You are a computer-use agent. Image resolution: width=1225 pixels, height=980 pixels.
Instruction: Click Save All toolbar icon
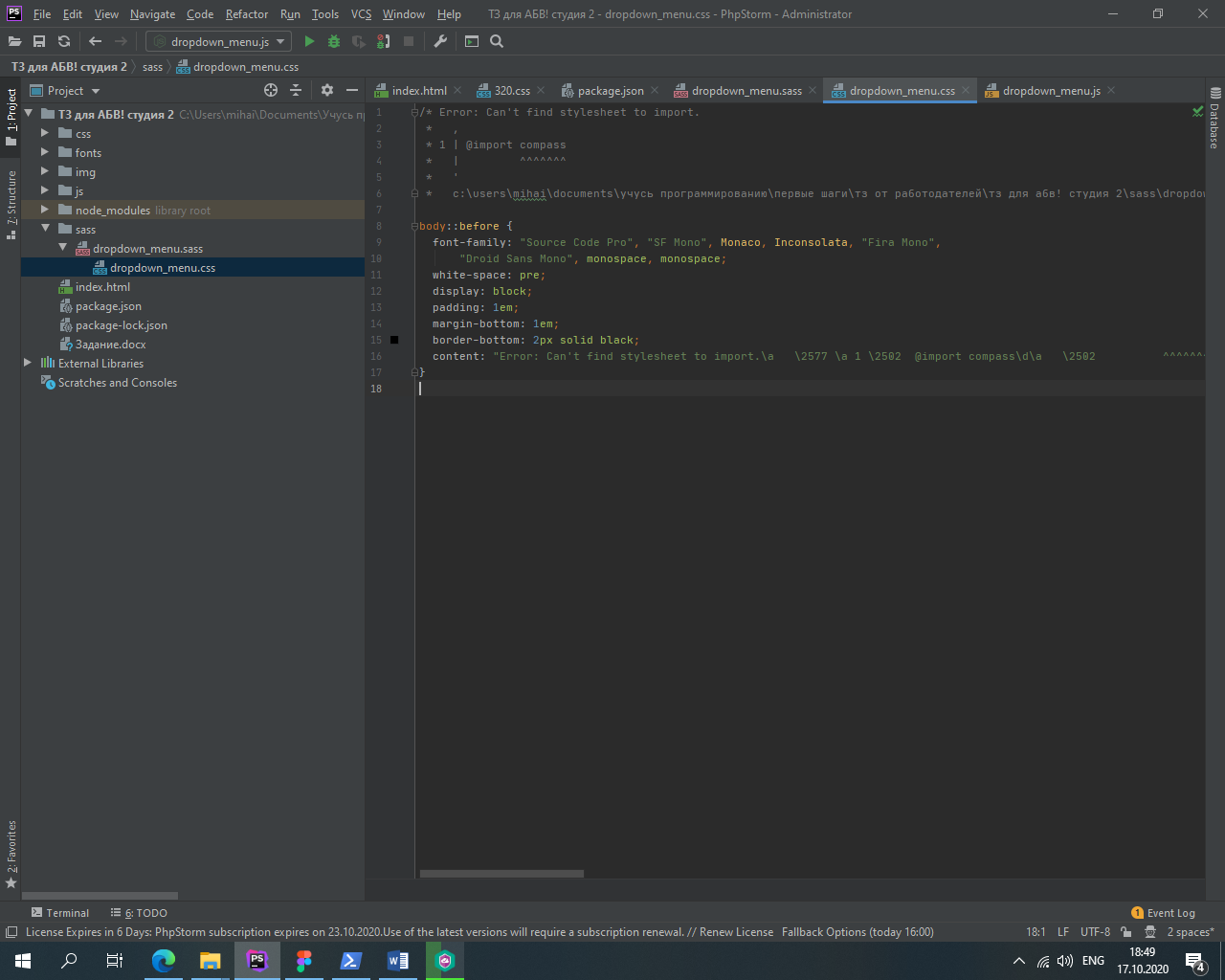click(x=39, y=41)
